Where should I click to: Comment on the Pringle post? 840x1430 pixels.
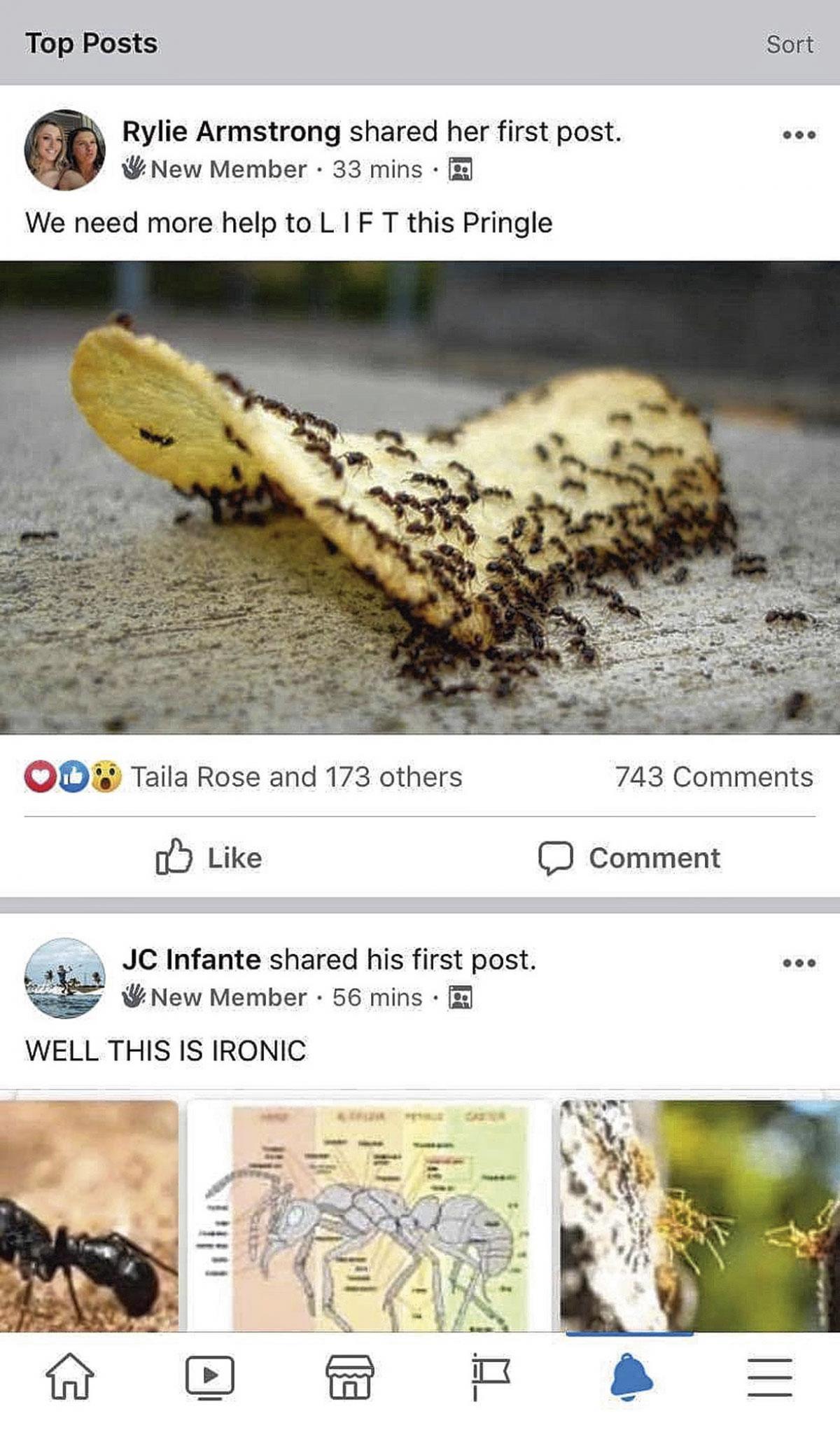[x=629, y=857]
